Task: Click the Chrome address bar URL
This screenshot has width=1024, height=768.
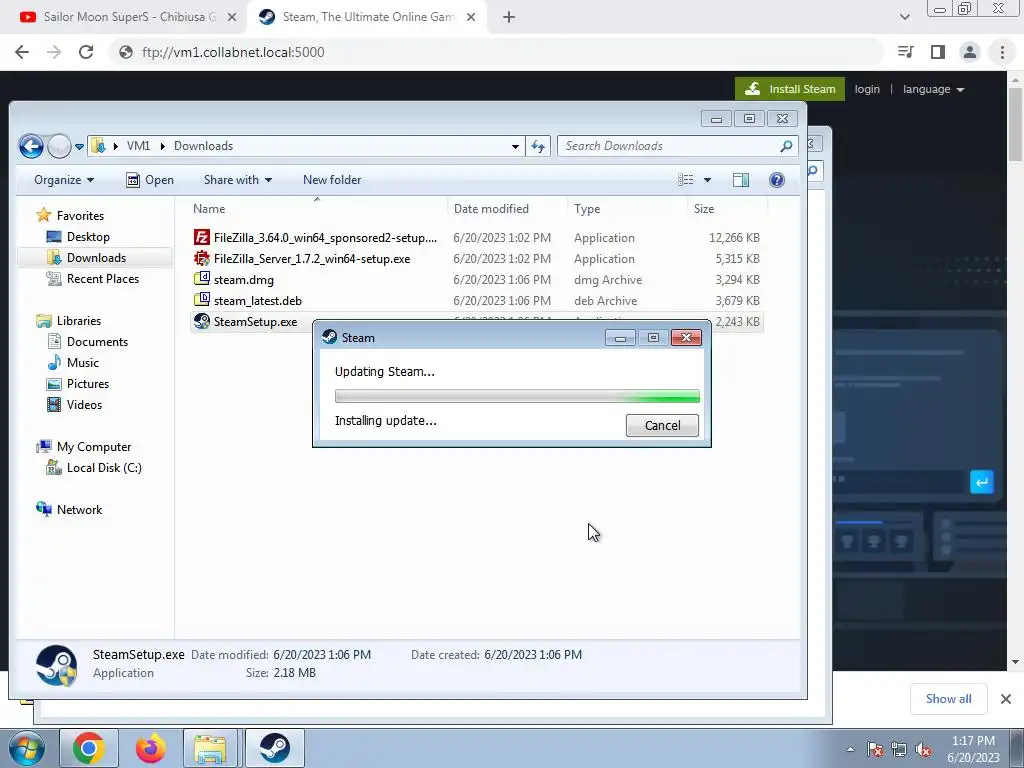Action: (233, 52)
